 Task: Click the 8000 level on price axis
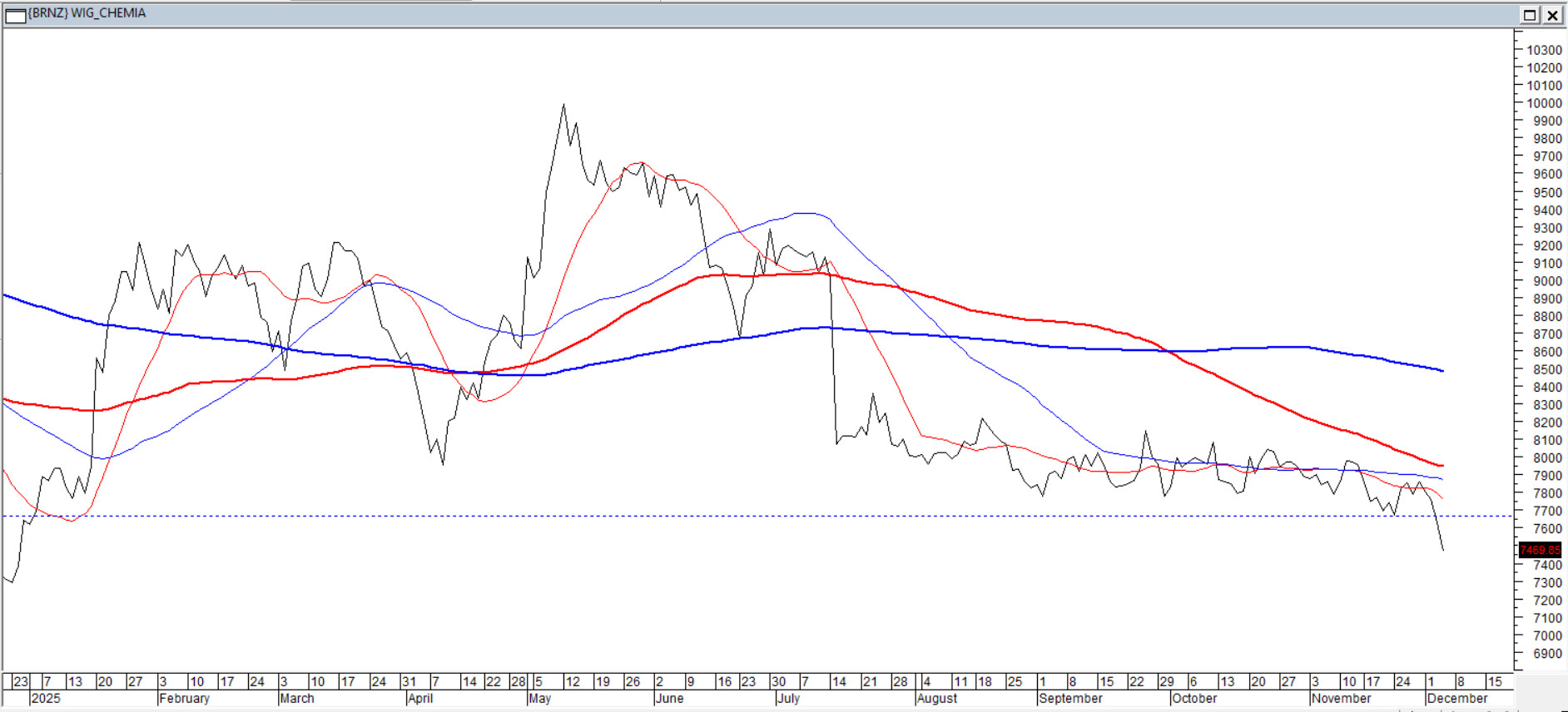coord(1547,458)
